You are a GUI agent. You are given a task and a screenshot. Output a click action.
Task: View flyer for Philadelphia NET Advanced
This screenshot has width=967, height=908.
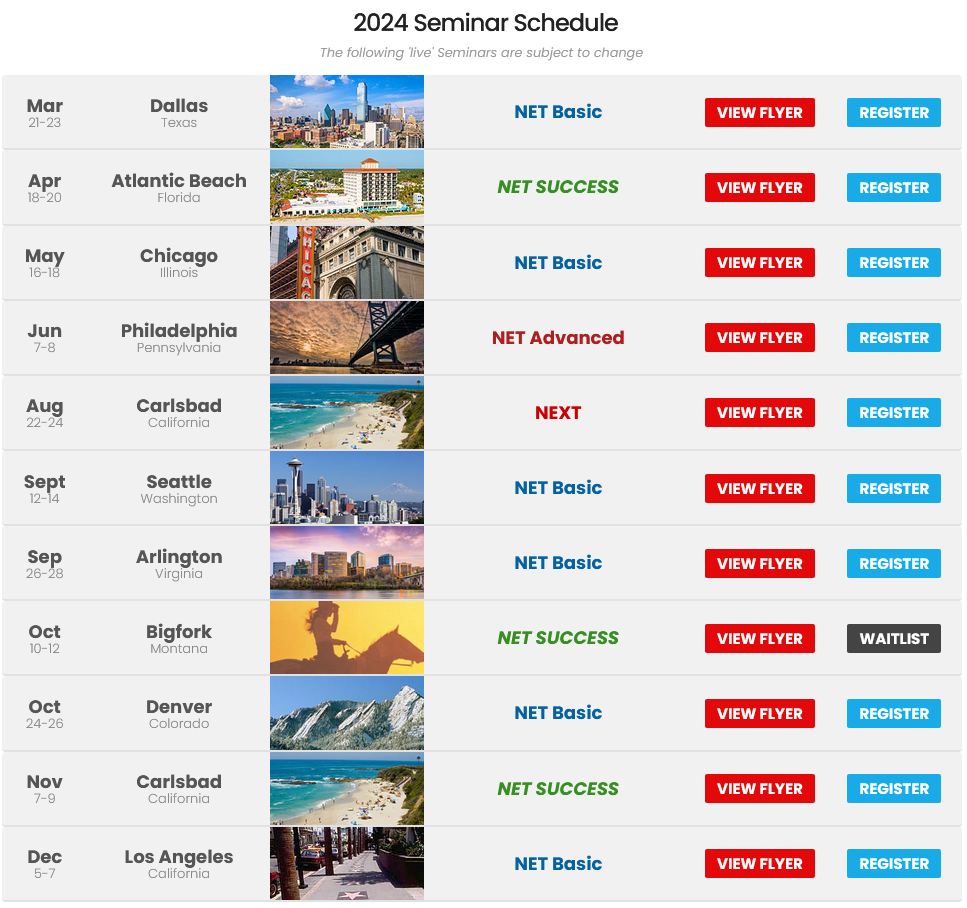(760, 337)
